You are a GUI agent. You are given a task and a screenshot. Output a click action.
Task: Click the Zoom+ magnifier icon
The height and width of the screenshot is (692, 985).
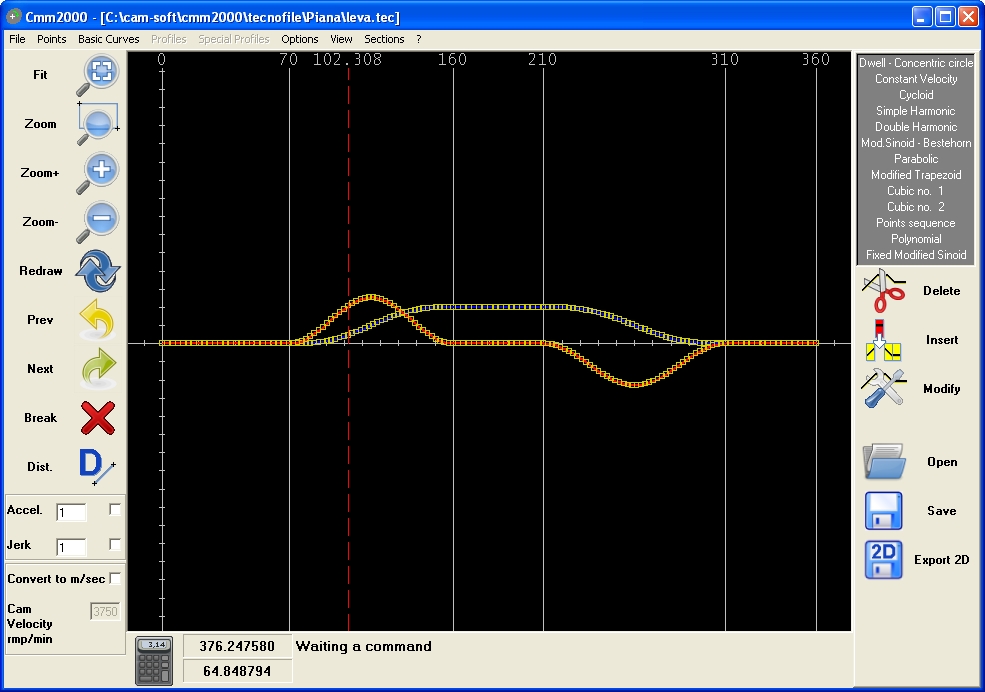98,173
